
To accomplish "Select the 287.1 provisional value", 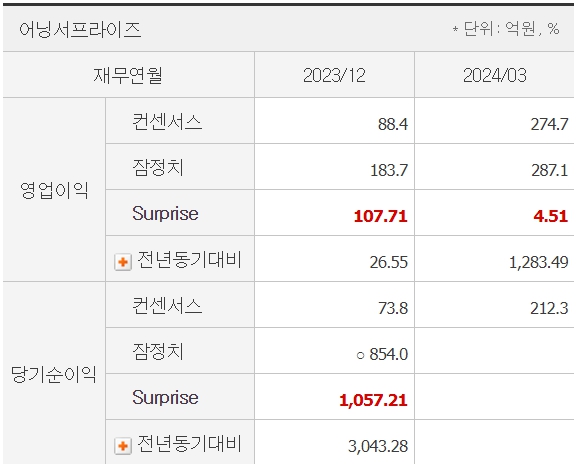I will 550,170.
